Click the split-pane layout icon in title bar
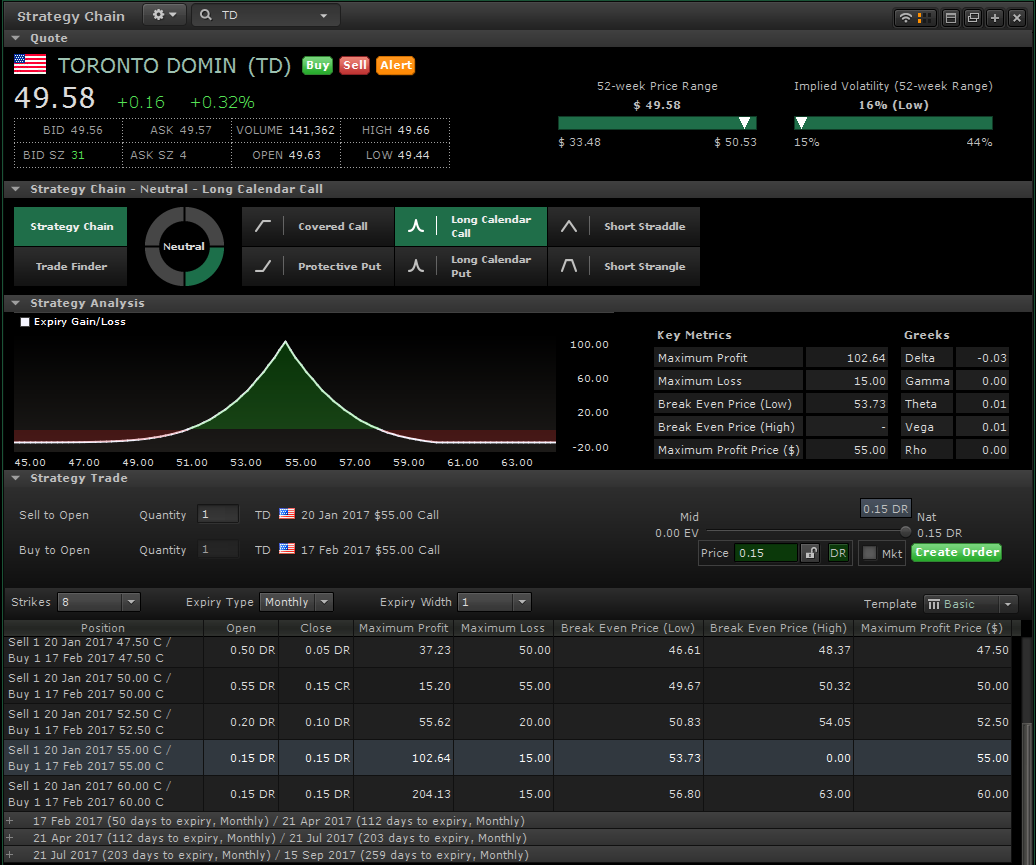Viewport: 1036px width, 865px height. [951, 18]
